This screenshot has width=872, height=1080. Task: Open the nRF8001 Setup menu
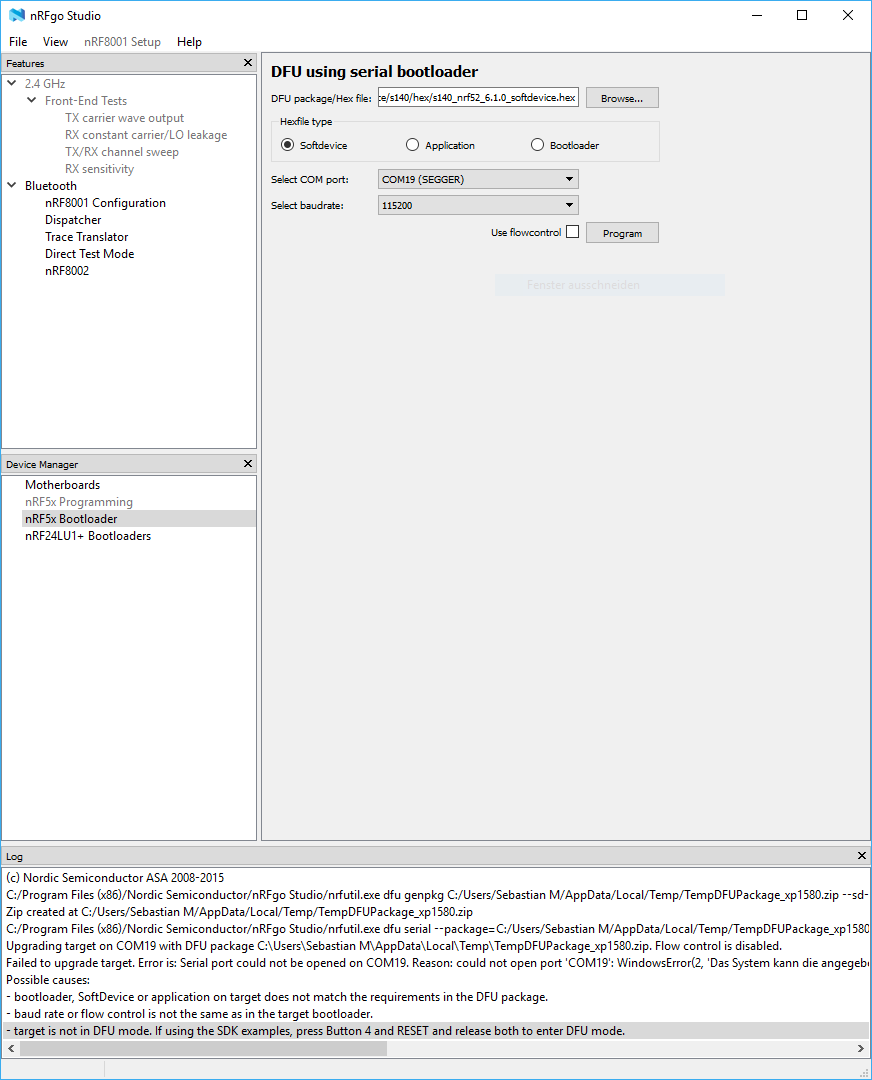(x=122, y=42)
